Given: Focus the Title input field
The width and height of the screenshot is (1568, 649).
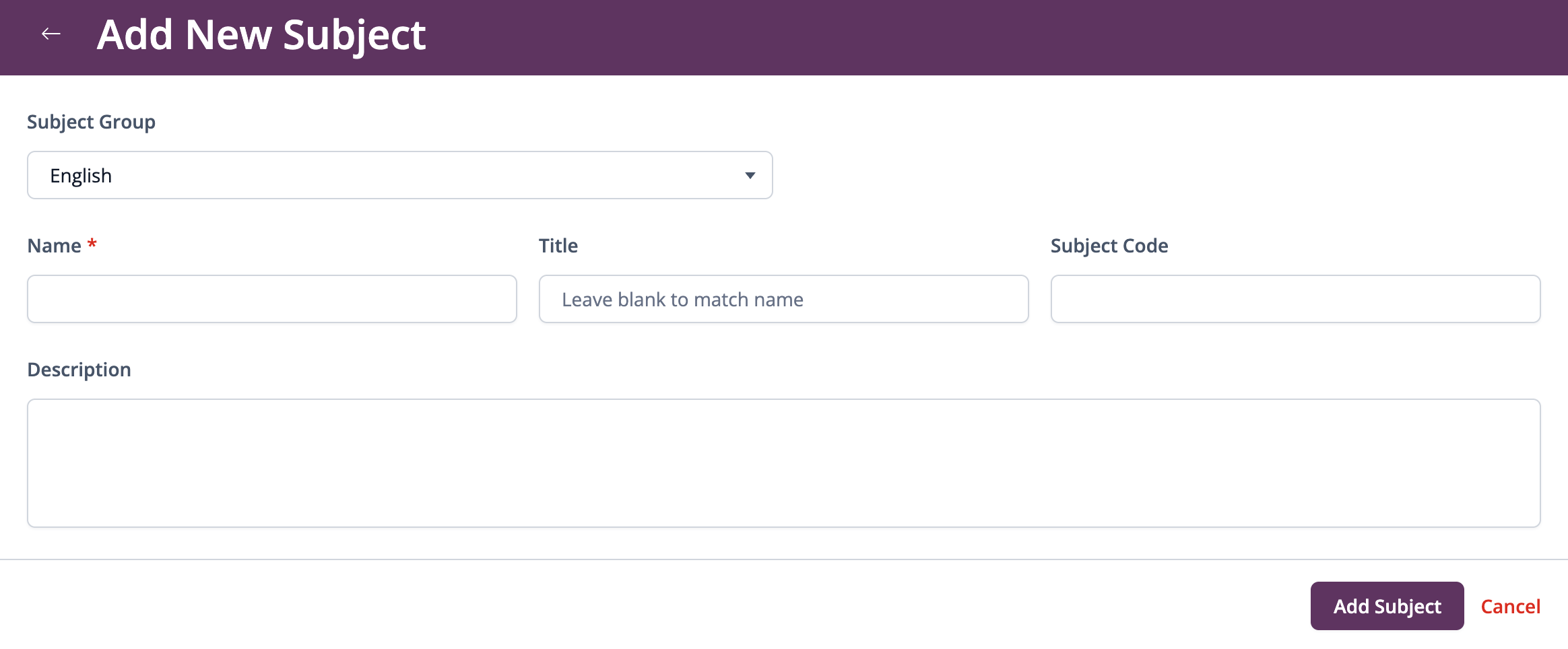Looking at the screenshot, I should pyautogui.click(x=783, y=299).
